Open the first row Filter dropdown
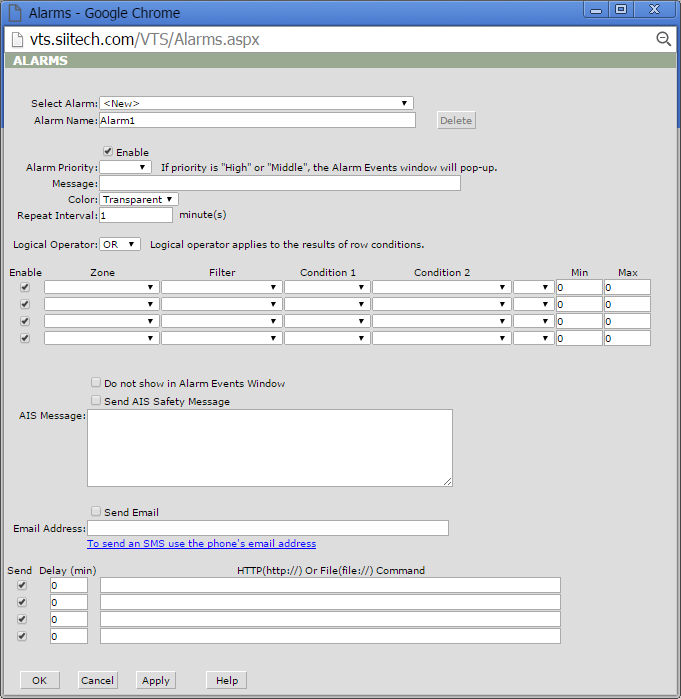Screen dimensions: 681x699 click(221, 287)
